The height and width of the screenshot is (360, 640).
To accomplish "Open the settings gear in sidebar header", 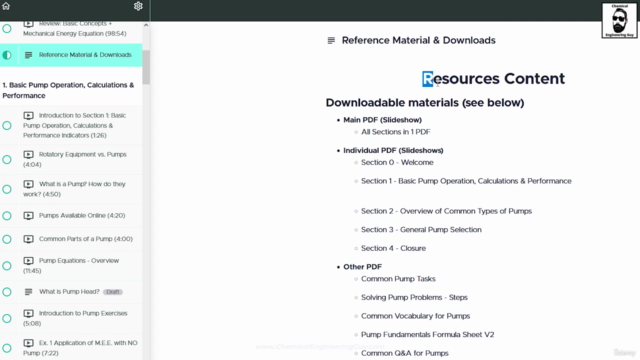I will click(138, 6).
